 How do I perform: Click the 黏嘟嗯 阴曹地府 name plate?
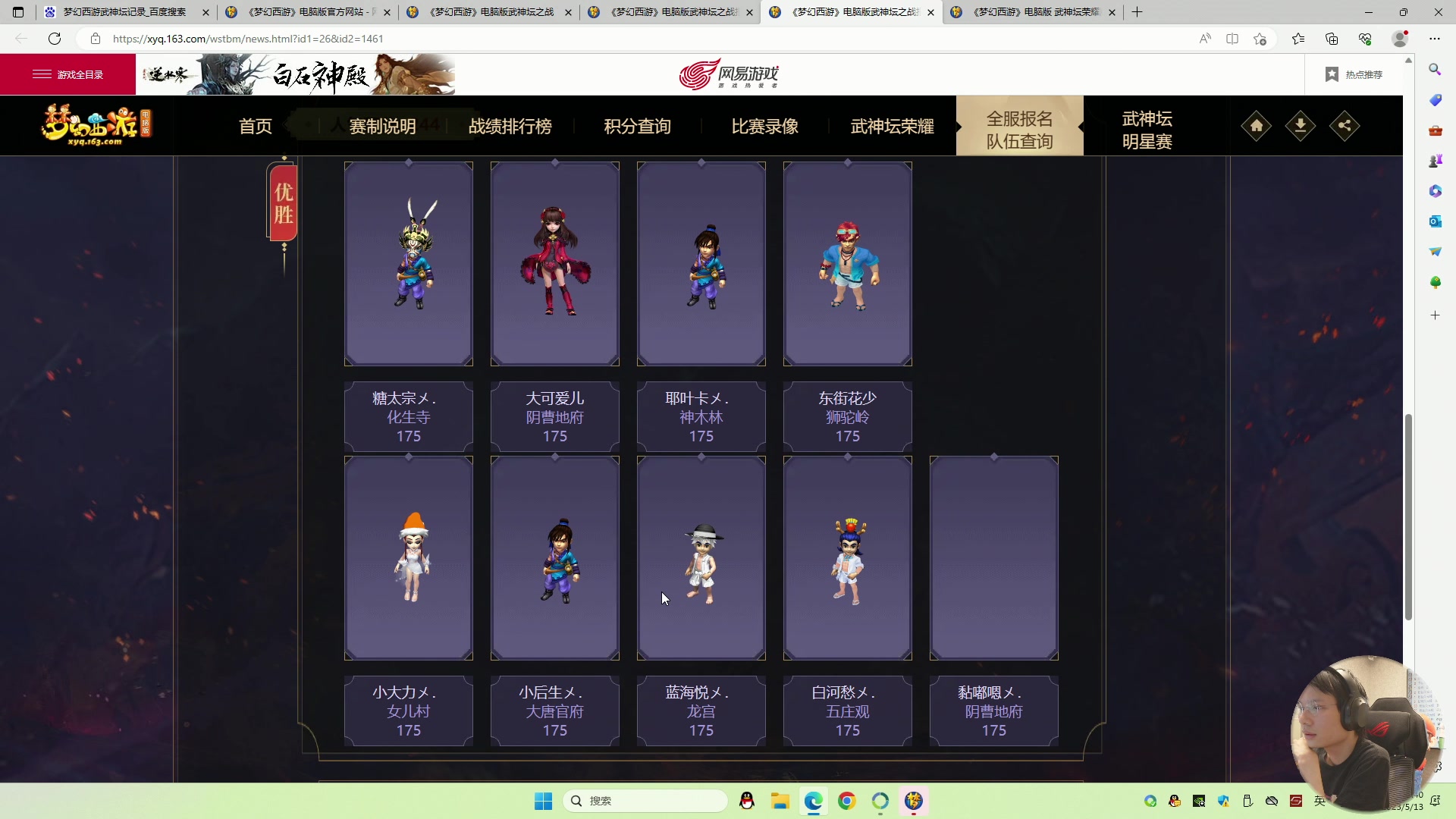(x=994, y=711)
